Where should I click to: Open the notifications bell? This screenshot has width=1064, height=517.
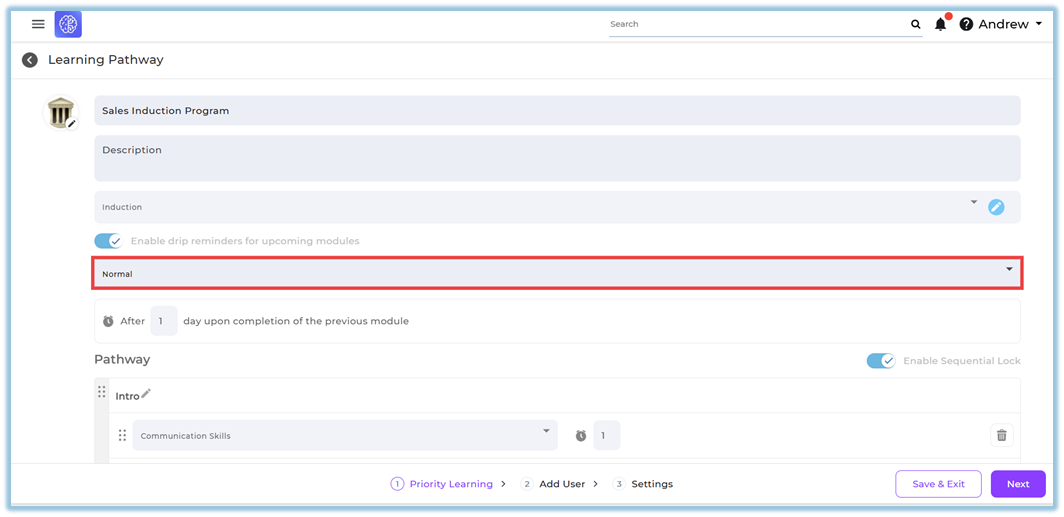click(x=940, y=25)
